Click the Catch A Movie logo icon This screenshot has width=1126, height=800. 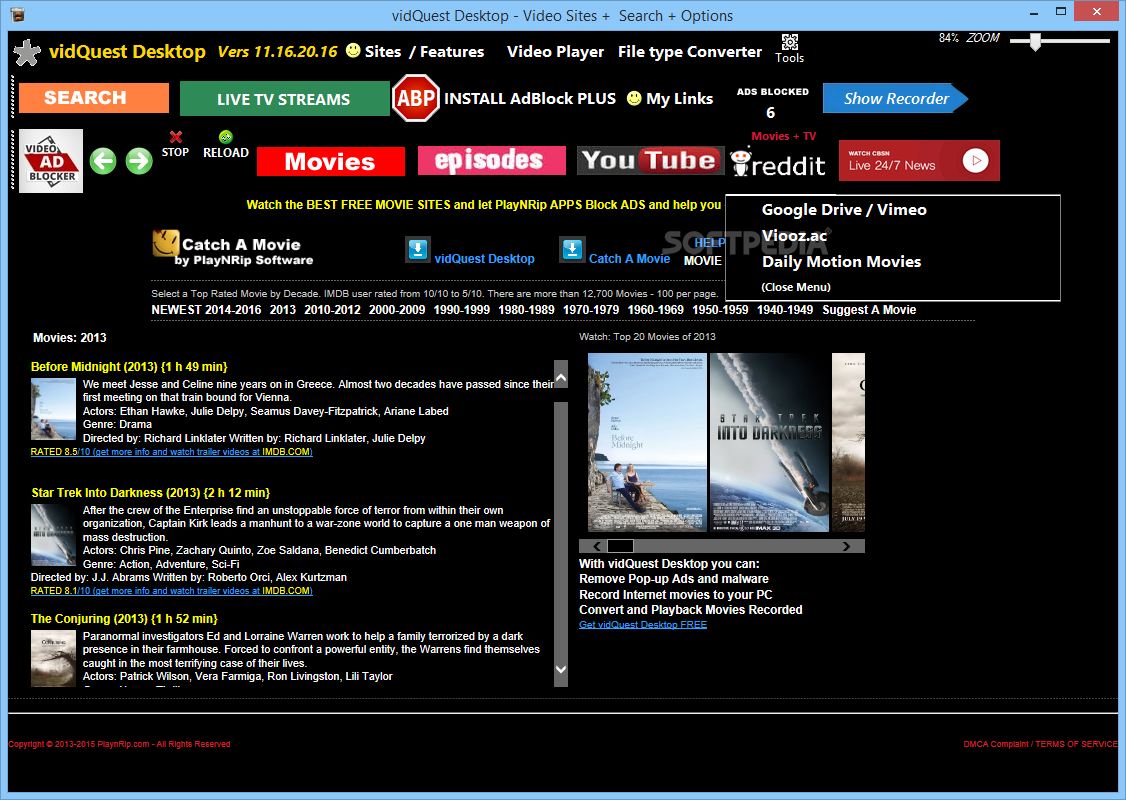pyautogui.click(x=165, y=243)
